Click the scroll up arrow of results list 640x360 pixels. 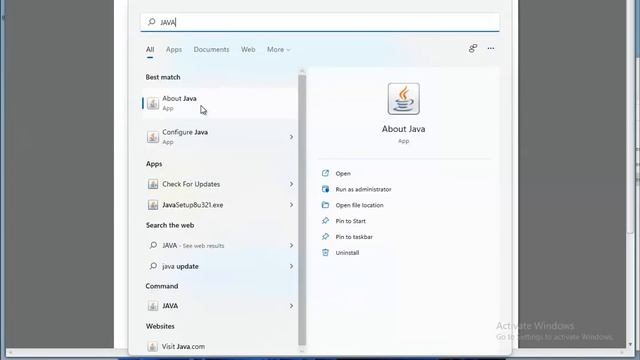(x=302, y=71)
